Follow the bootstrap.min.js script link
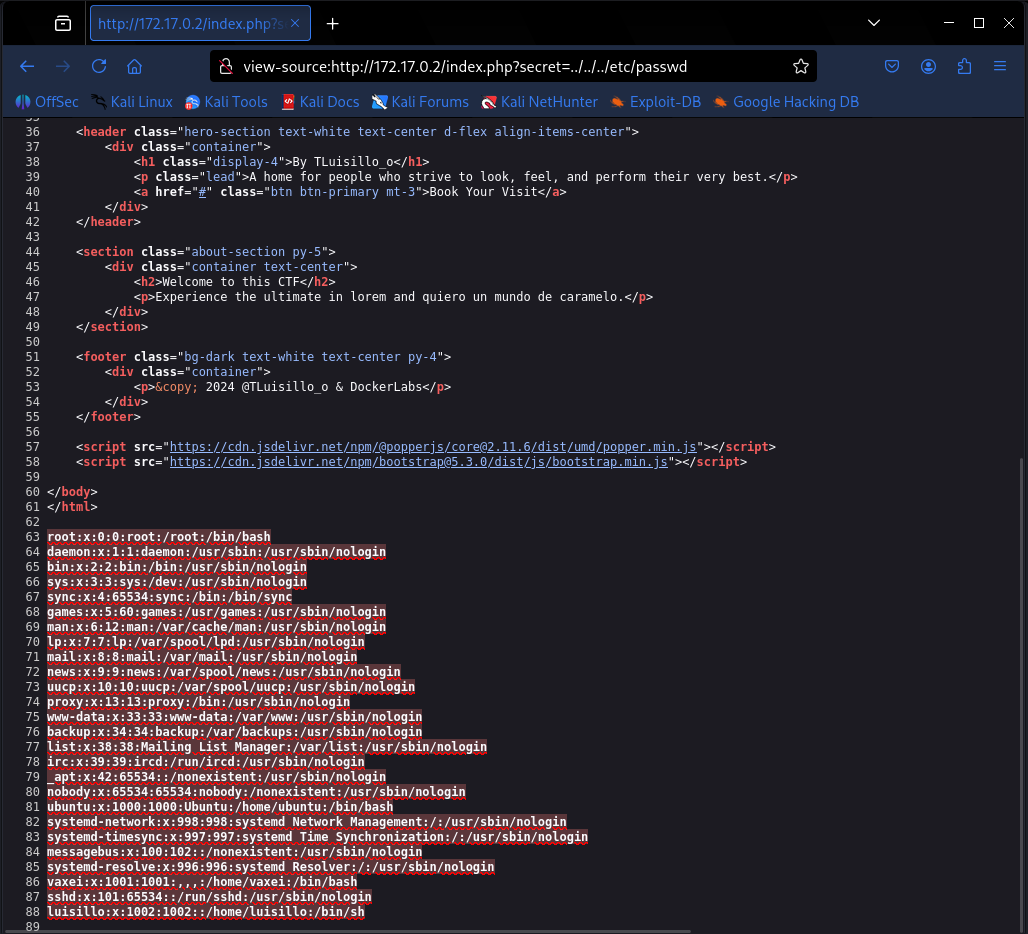 (x=418, y=462)
